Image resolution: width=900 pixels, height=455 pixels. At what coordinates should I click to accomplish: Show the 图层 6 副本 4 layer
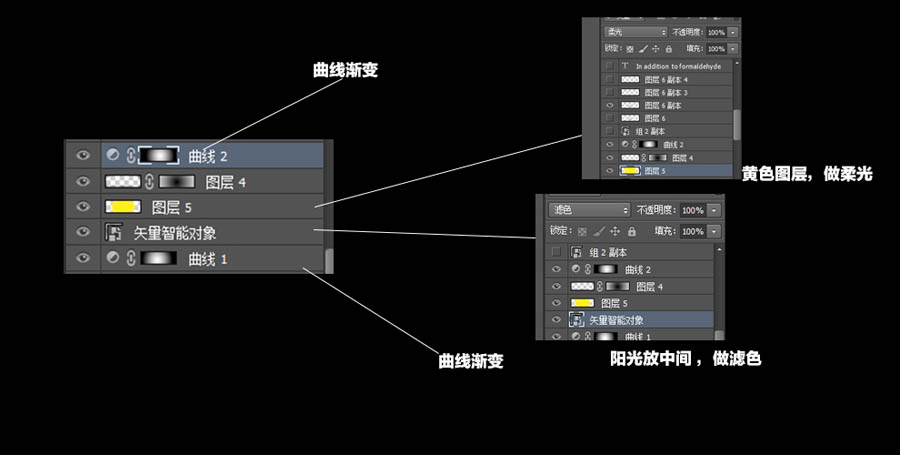click(x=610, y=79)
